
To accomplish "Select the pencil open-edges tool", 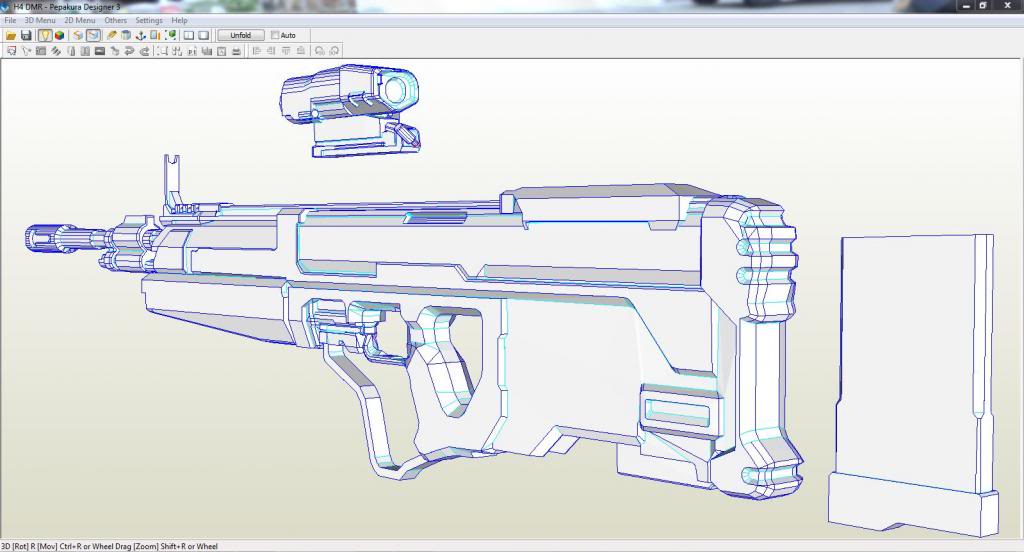I will click(111, 35).
